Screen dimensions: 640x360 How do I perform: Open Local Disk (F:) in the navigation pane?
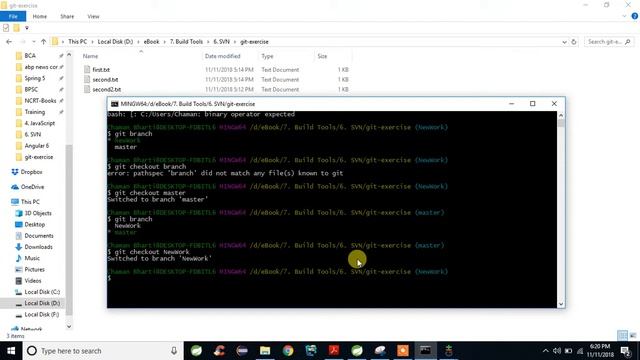coord(42,314)
